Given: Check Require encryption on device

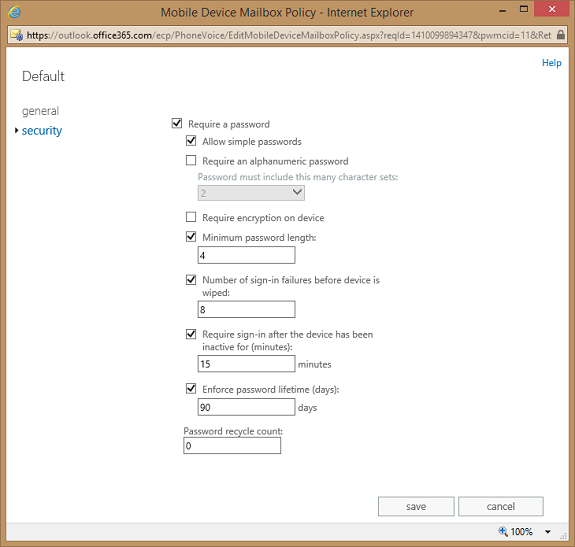Looking at the screenshot, I should point(191,217).
